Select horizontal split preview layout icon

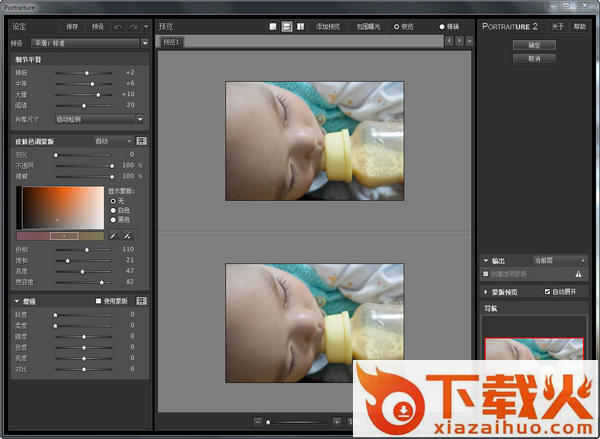286,26
